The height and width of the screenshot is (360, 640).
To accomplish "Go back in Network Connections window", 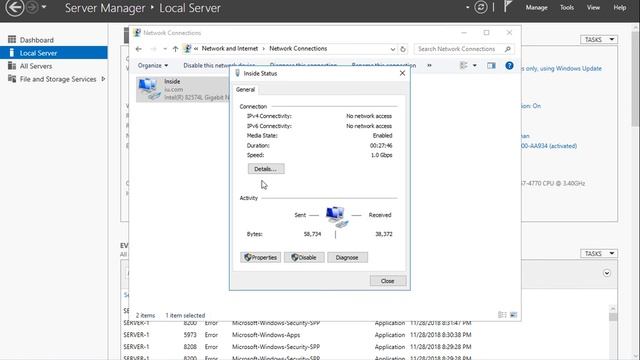I will [139, 49].
